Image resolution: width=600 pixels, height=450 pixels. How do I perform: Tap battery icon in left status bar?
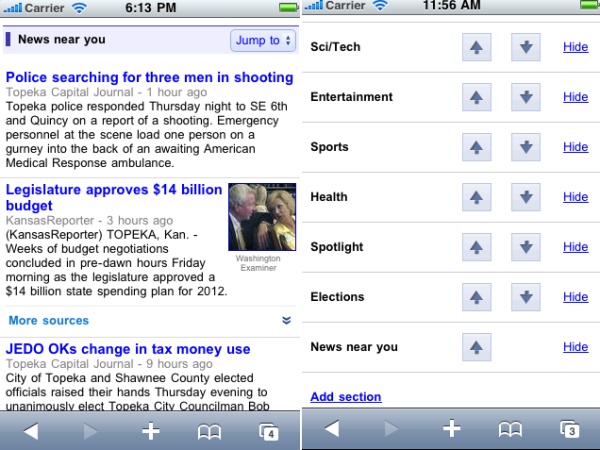coord(289,8)
